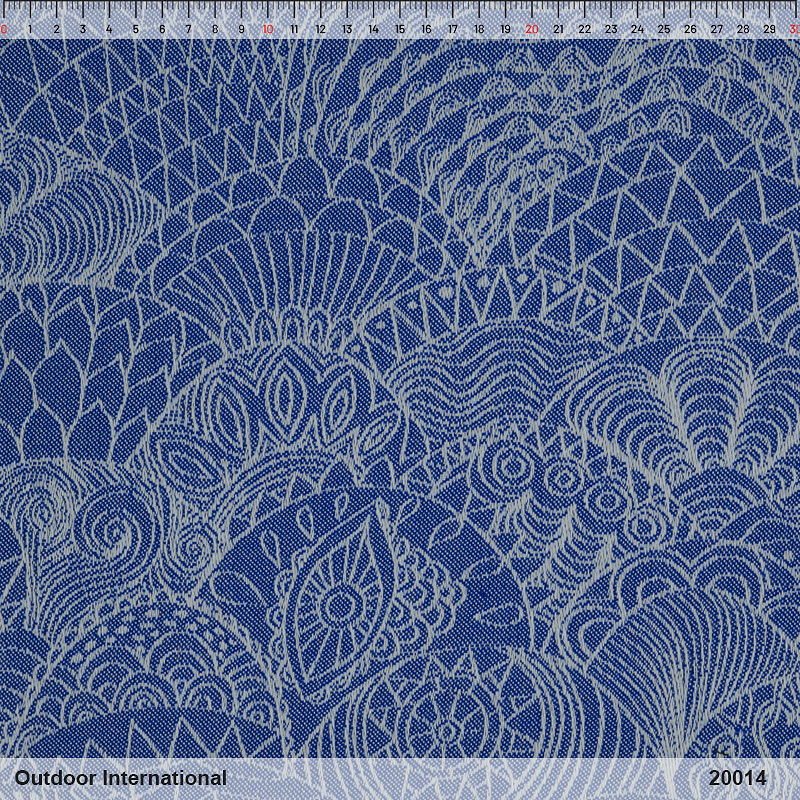Click ruler number 23

[x=610, y=29]
